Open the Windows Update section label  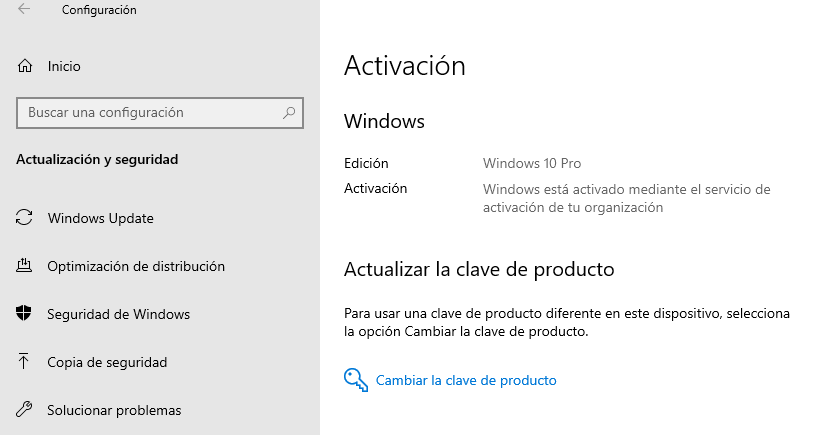(x=100, y=218)
